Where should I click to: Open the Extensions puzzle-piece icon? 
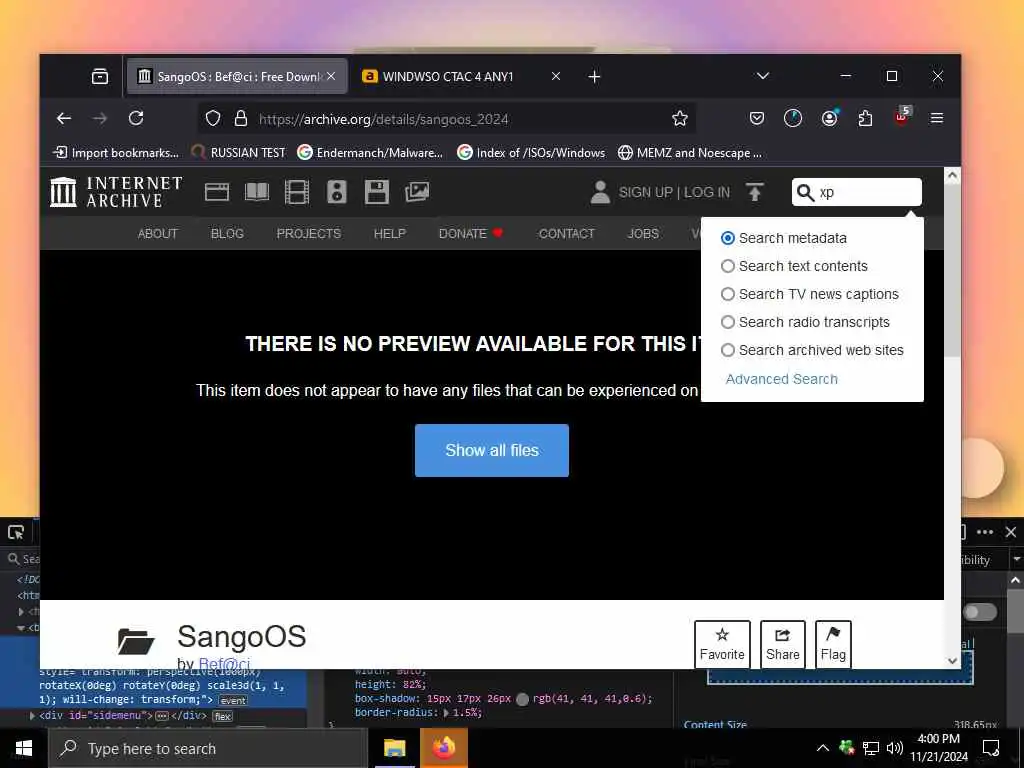point(865,118)
